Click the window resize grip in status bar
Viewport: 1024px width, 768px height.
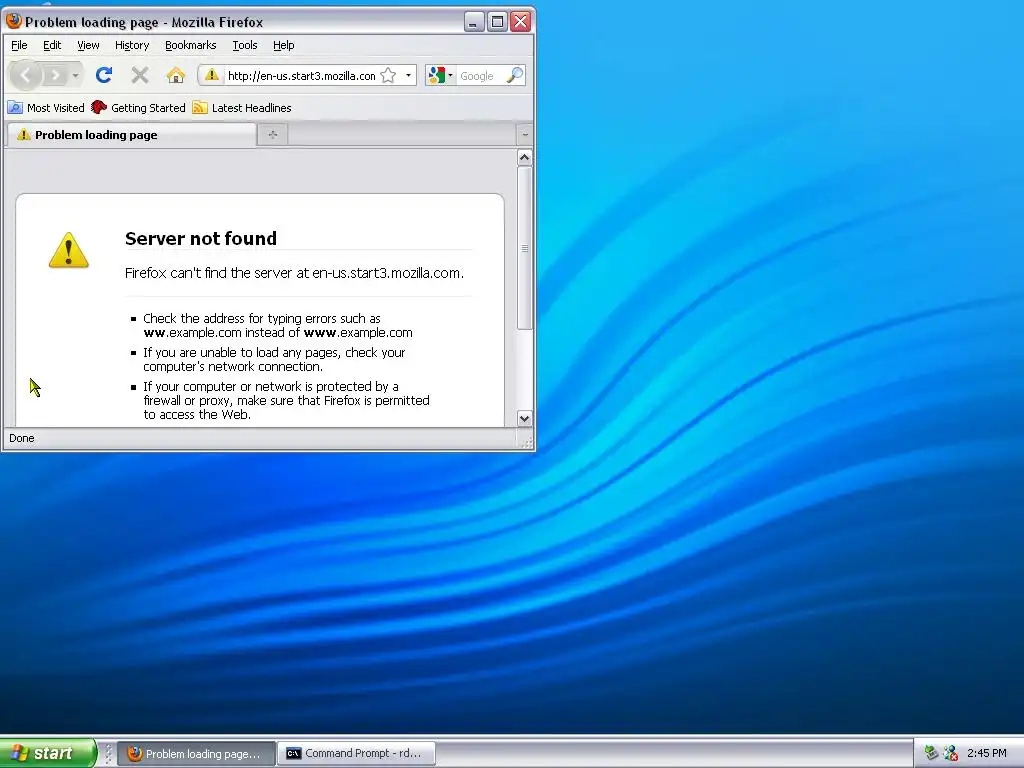click(x=526, y=441)
